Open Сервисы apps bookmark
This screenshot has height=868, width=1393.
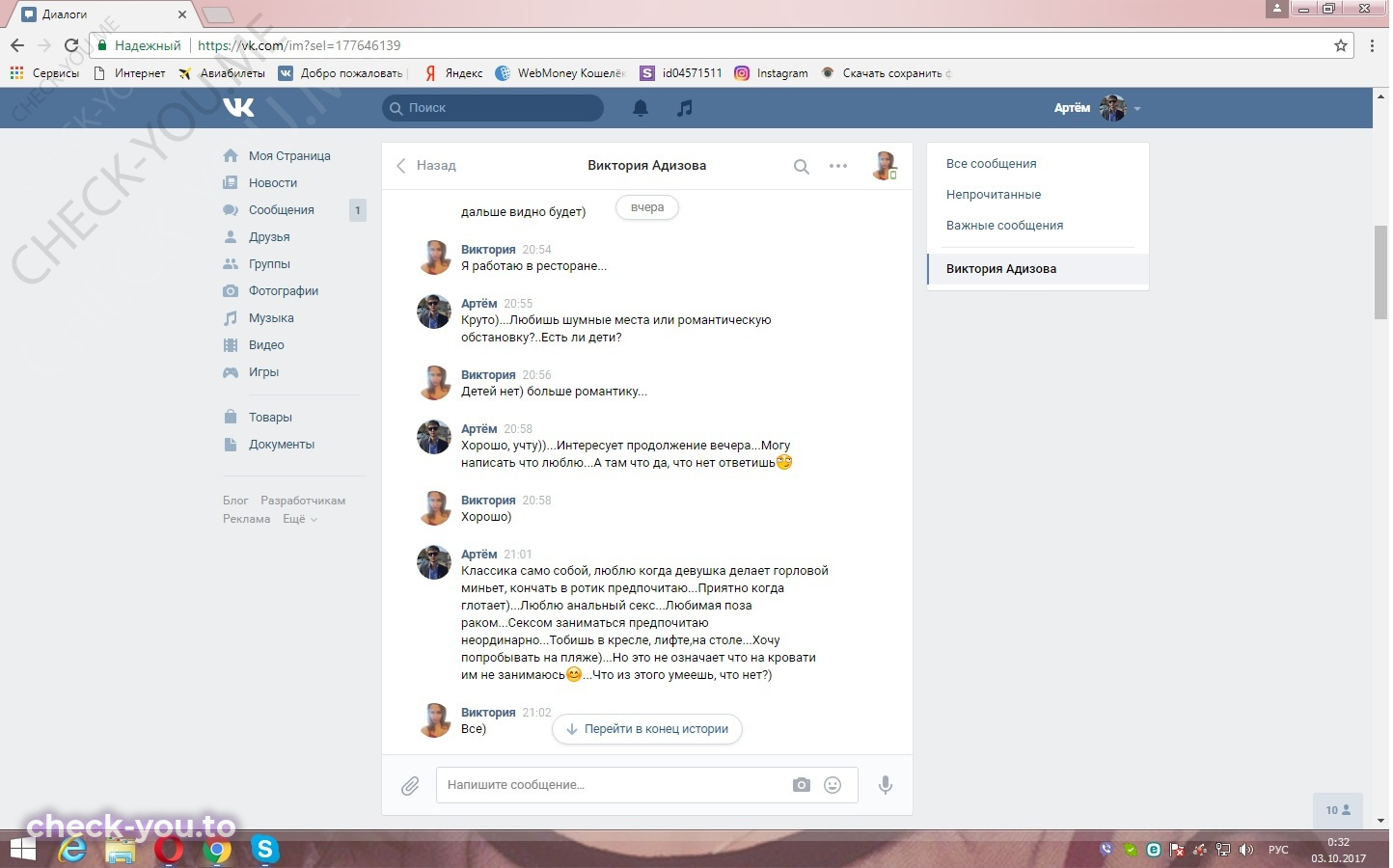(44, 73)
